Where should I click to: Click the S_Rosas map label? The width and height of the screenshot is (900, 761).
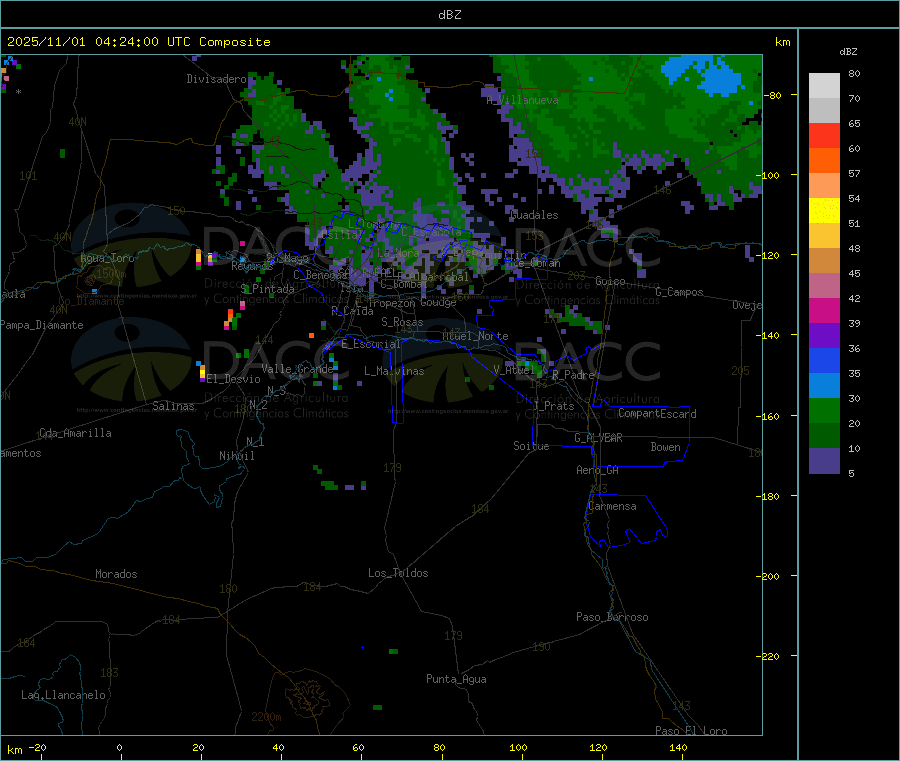click(402, 323)
